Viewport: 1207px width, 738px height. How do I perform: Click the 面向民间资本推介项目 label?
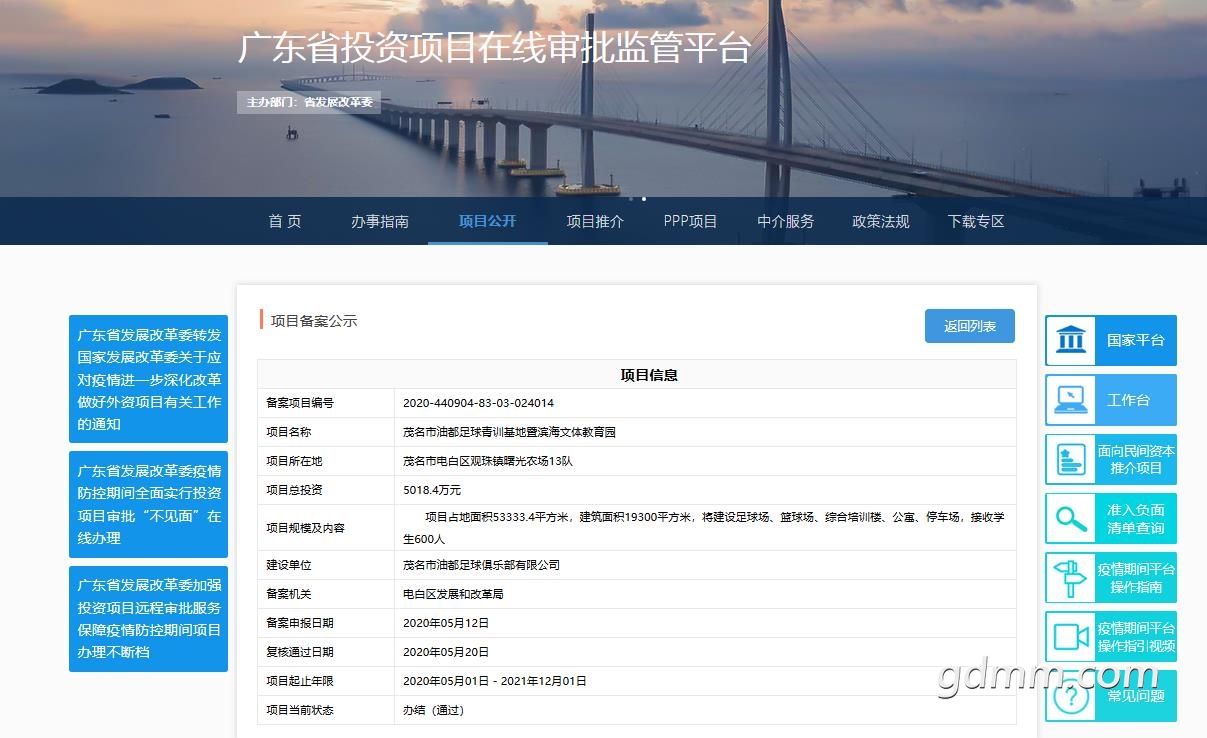pos(1136,460)
